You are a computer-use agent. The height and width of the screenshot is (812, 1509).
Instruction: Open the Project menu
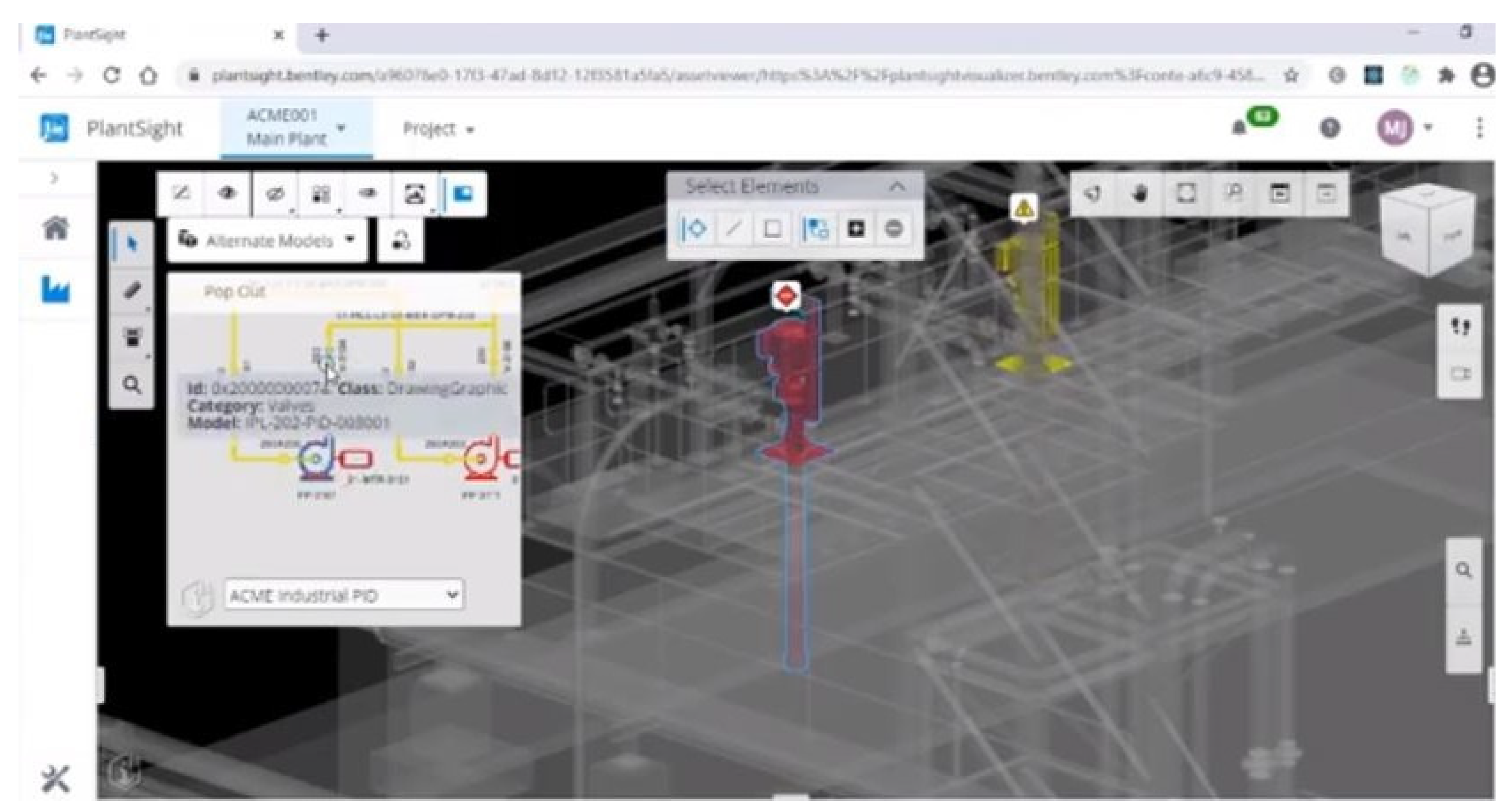pos(437,129)
